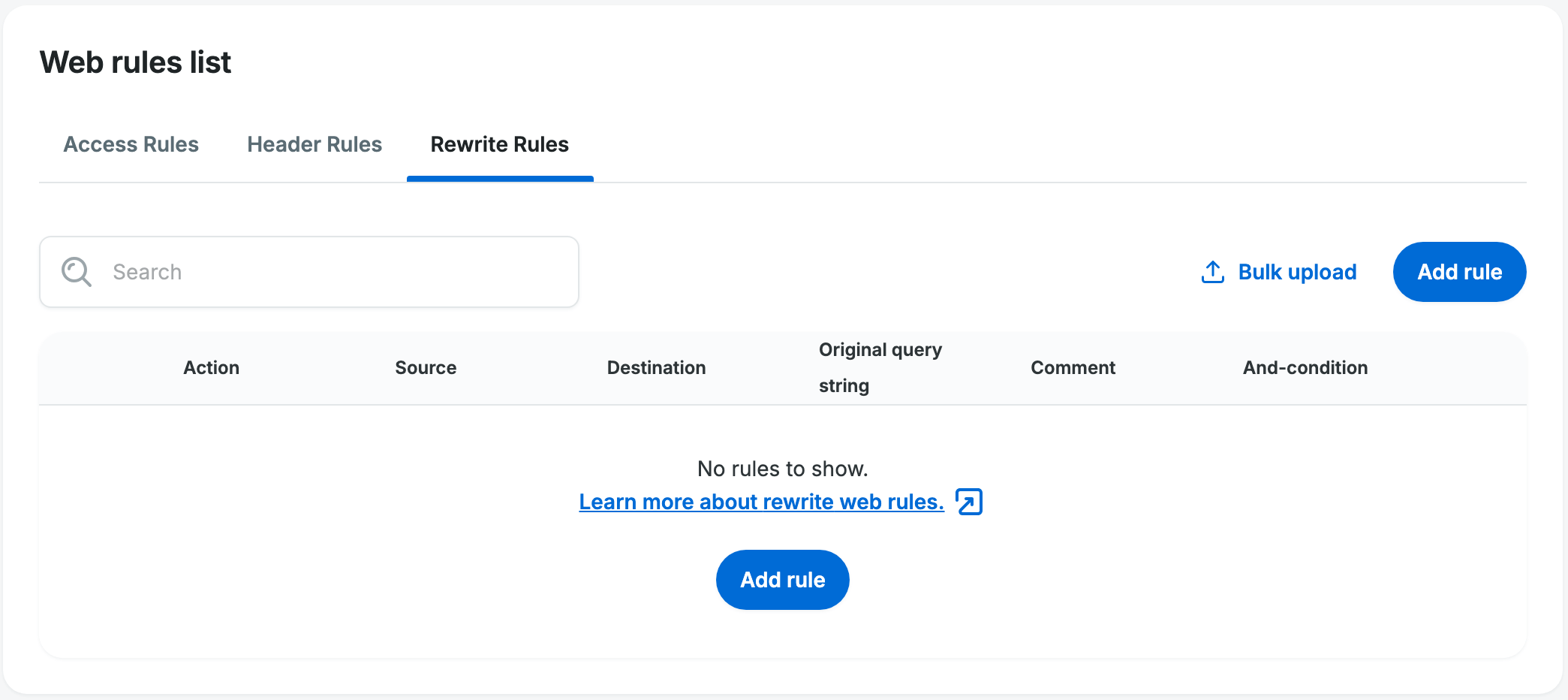The image size is (1568, 700).
Task: Click the Bulk upload arrow icon
Action: click(1212, 272)
